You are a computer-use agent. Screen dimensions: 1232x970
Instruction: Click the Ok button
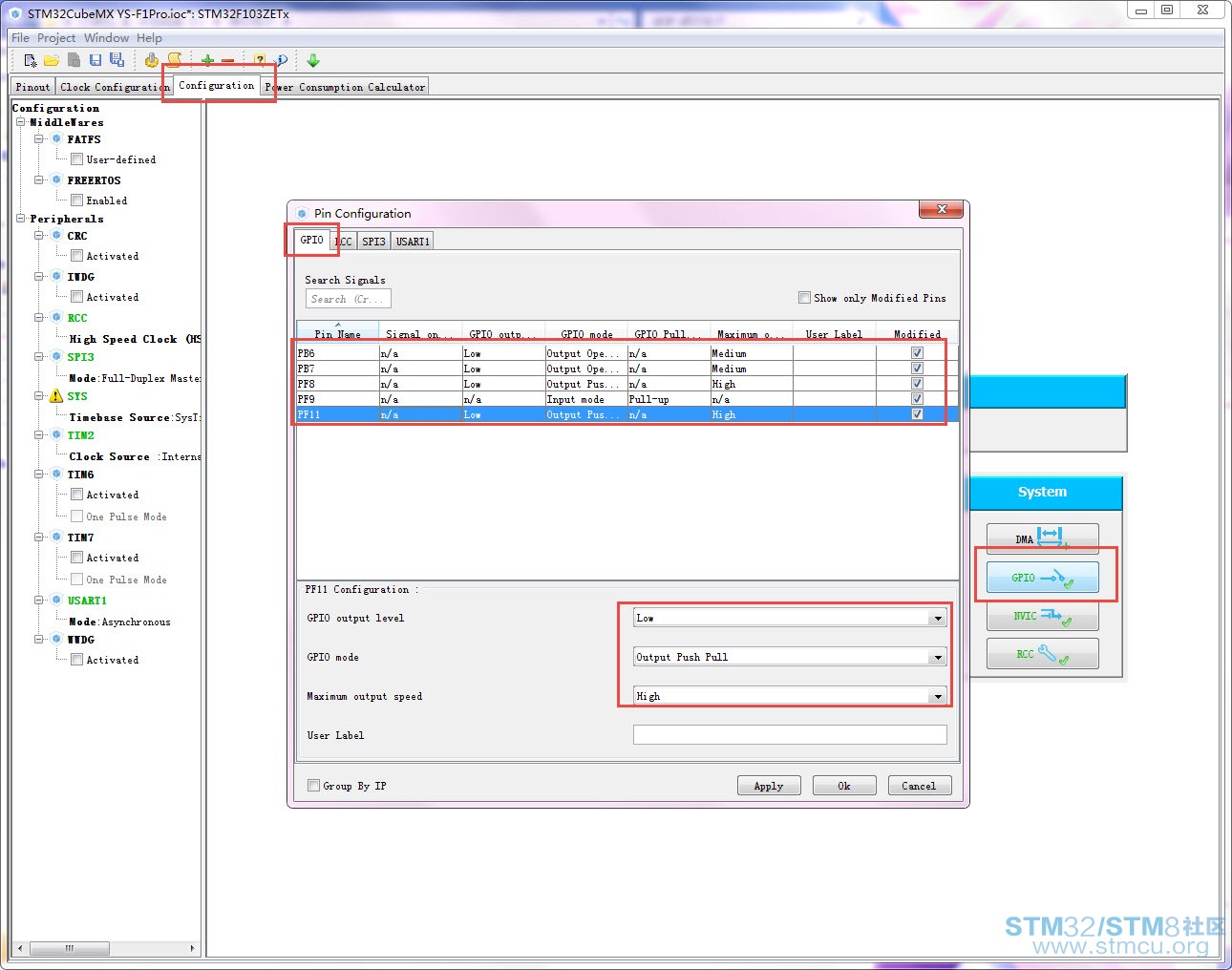(x=844, y=786)
